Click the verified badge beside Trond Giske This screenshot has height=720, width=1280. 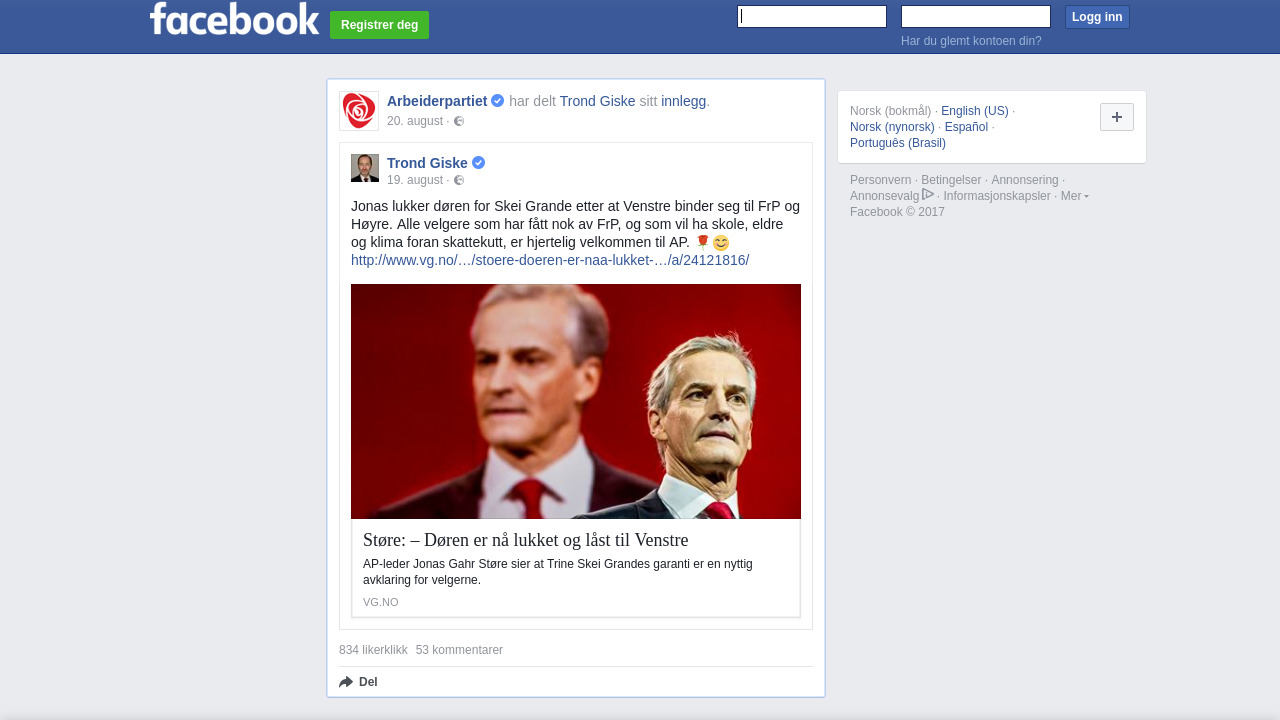[479, 163]
